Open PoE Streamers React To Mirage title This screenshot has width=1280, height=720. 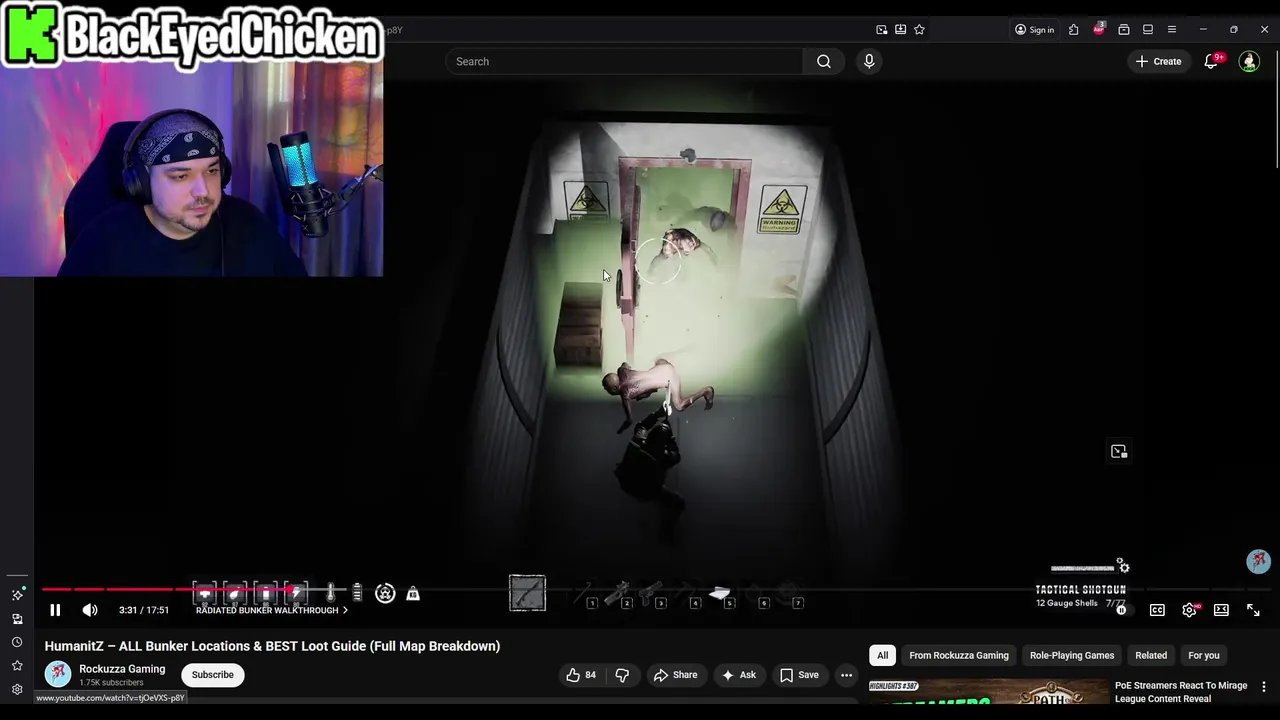tap(1181, 692)
